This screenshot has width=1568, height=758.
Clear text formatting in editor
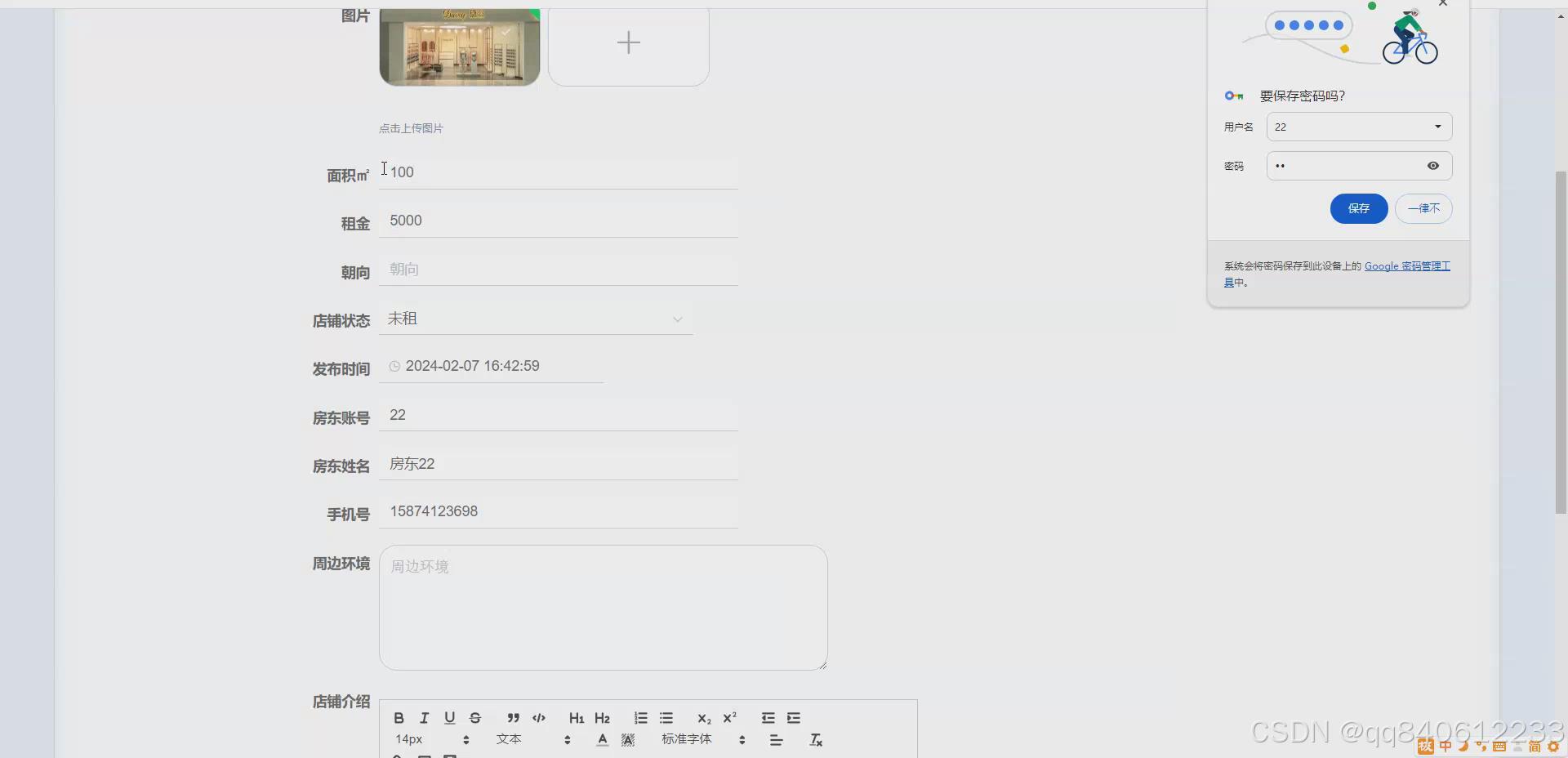(x=816, y=740)
